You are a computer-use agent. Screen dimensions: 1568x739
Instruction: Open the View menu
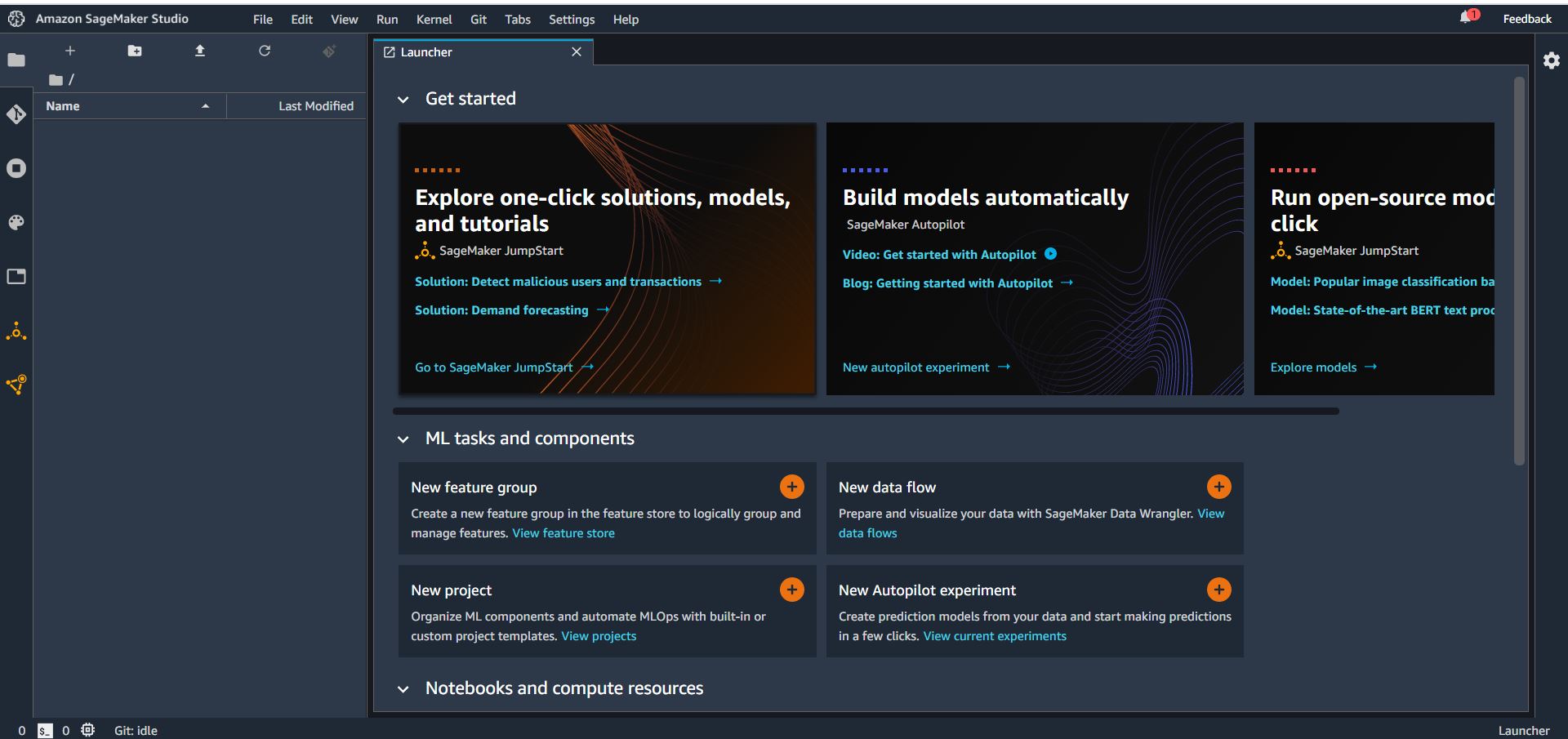coord(344,19)
